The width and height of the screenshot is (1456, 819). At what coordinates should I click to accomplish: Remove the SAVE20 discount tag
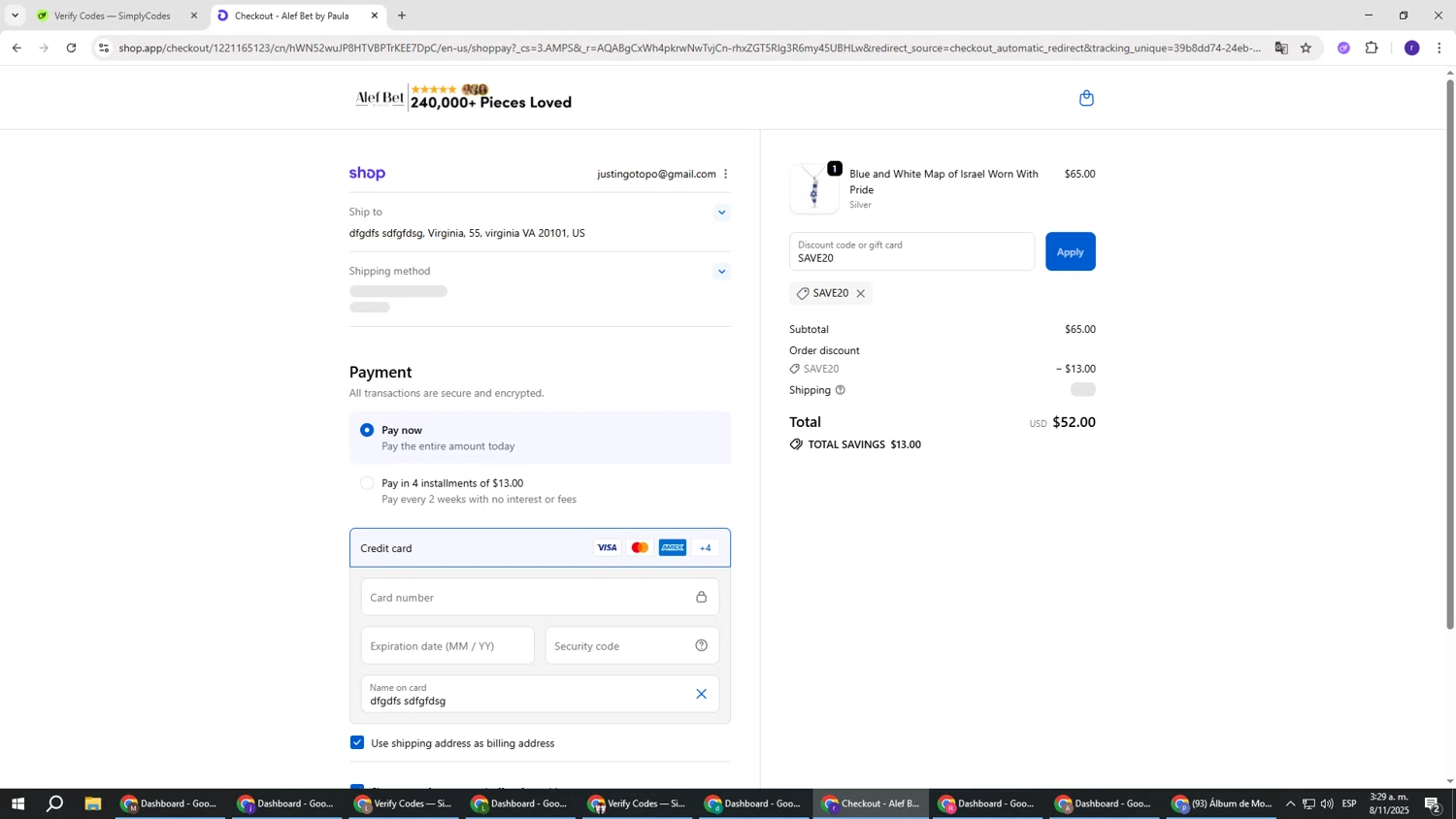tap(860, 294)
